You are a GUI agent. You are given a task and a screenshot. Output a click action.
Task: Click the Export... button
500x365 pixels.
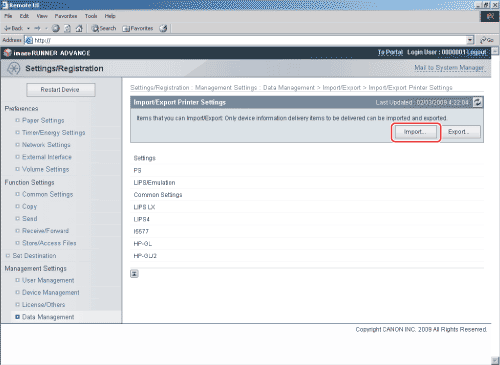[x=459, y=132]
